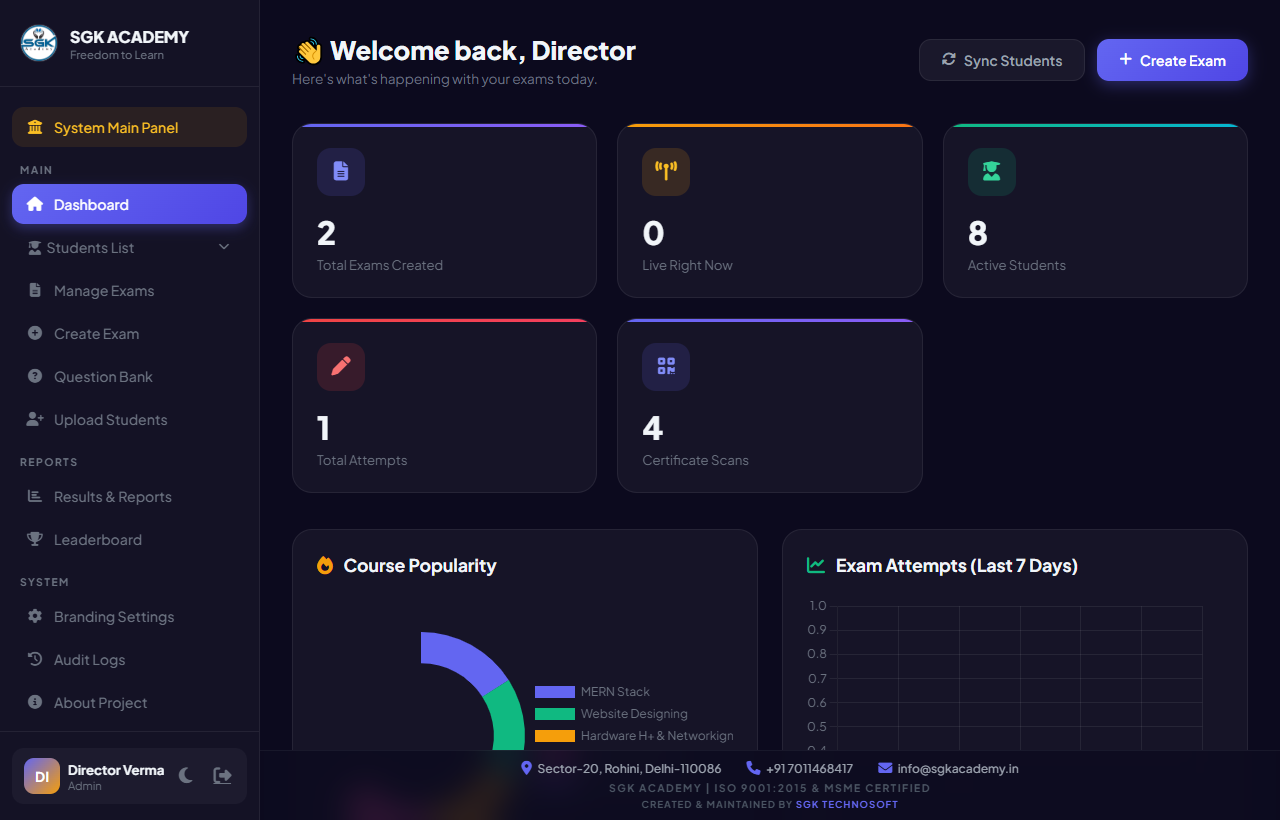Click the info@sgkacademy.in email address

point(958,769)
